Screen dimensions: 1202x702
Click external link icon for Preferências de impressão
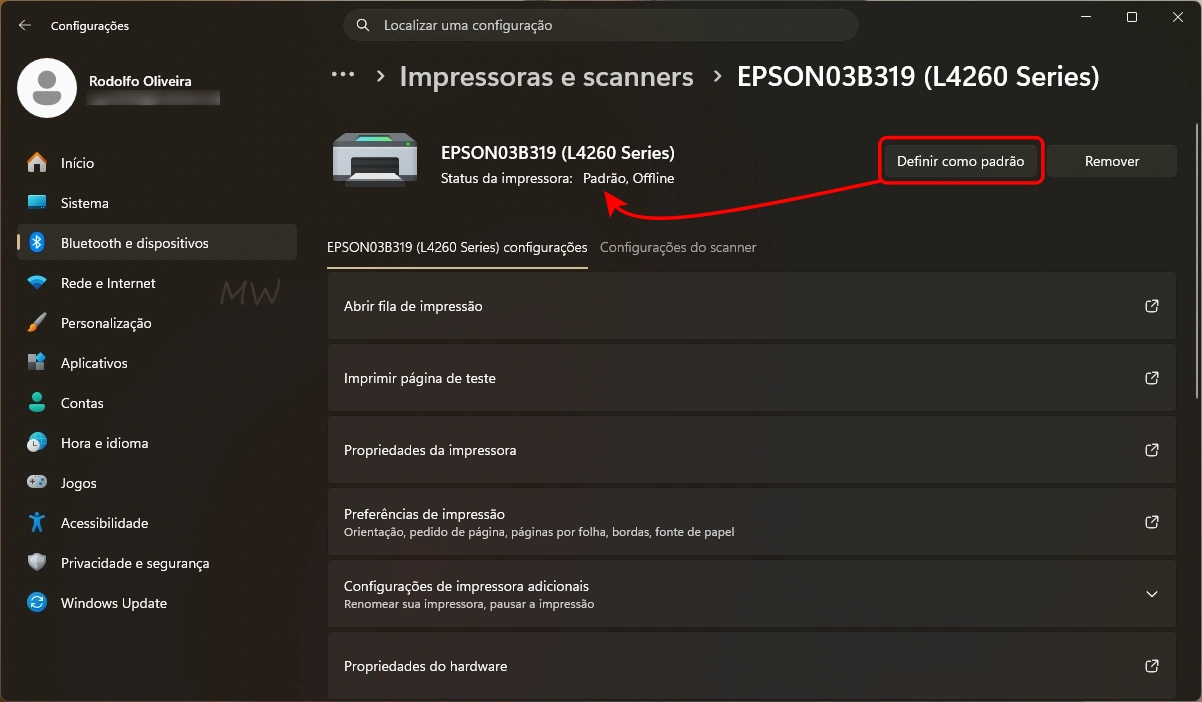click(1152, 522)
